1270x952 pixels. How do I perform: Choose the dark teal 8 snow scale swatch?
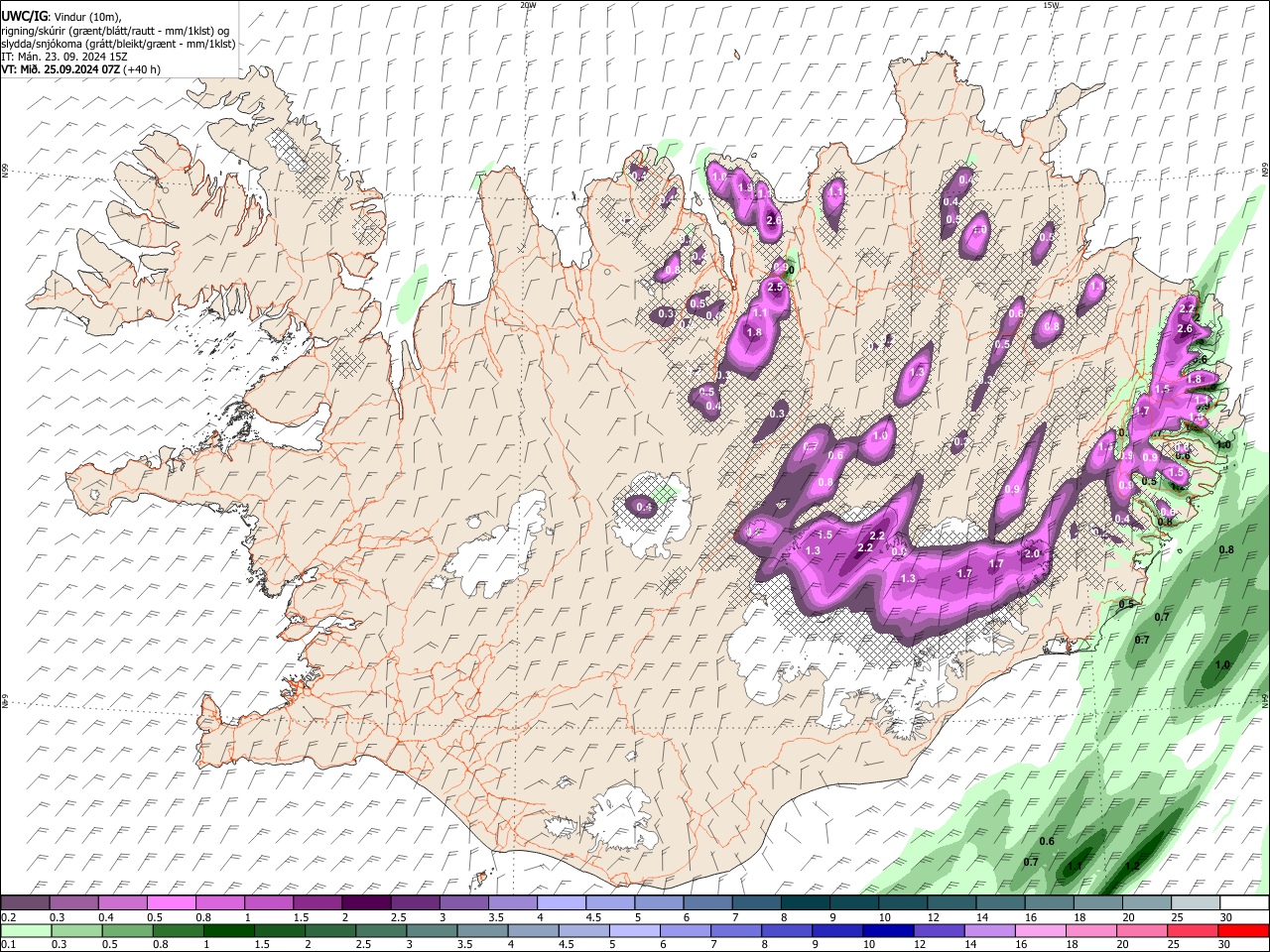click(805, 903)
